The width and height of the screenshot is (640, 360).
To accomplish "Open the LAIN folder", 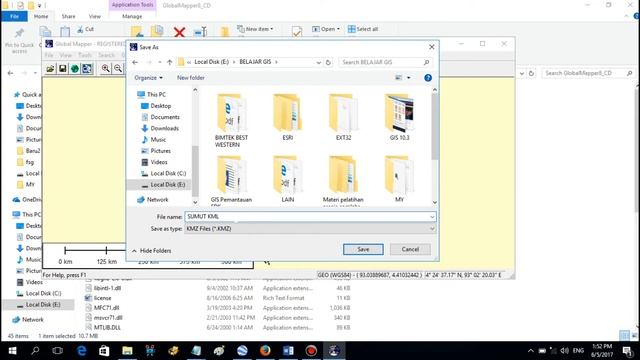I will point(287,179).
